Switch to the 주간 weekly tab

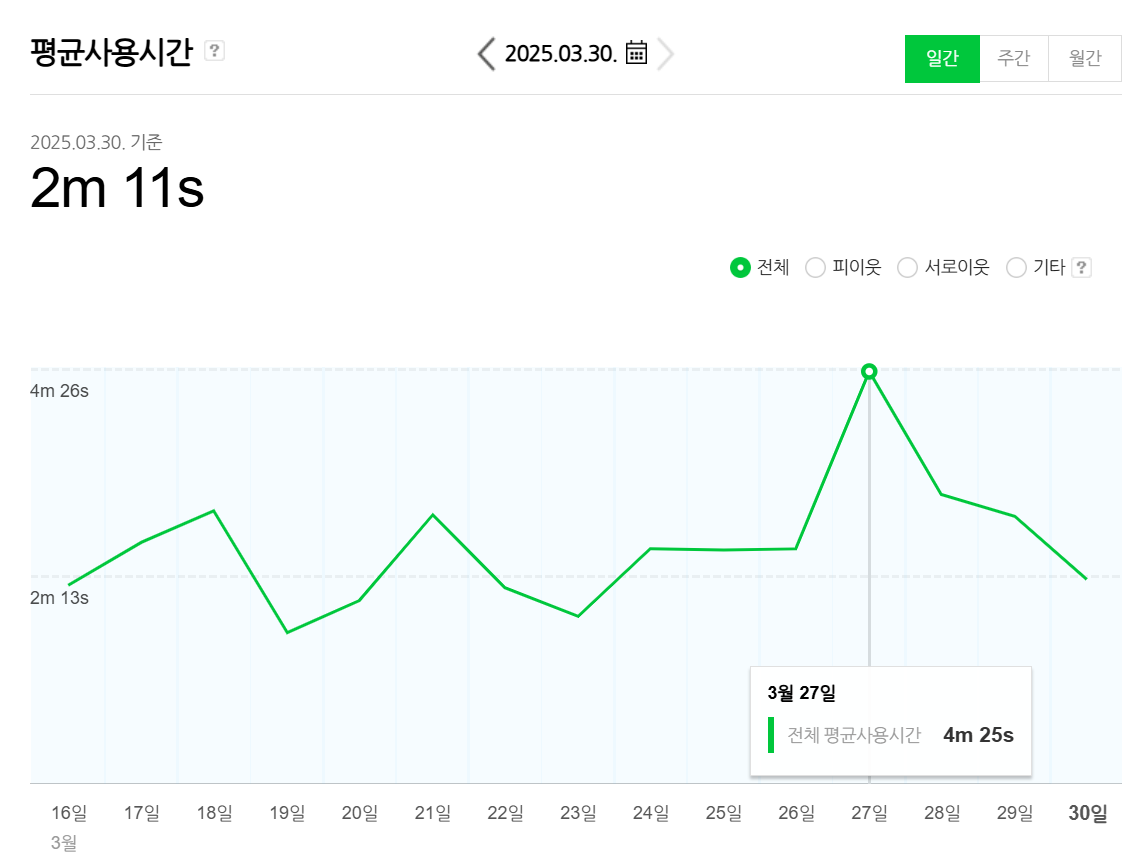click(x=1014, y=58)
